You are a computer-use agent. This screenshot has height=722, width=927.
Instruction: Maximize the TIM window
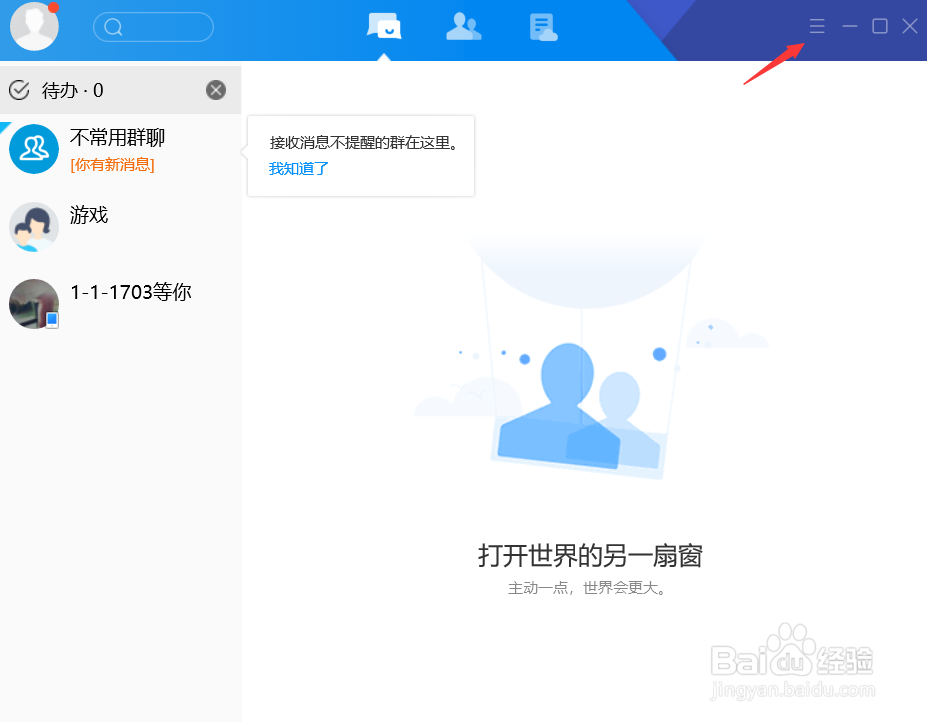point(880,26)
